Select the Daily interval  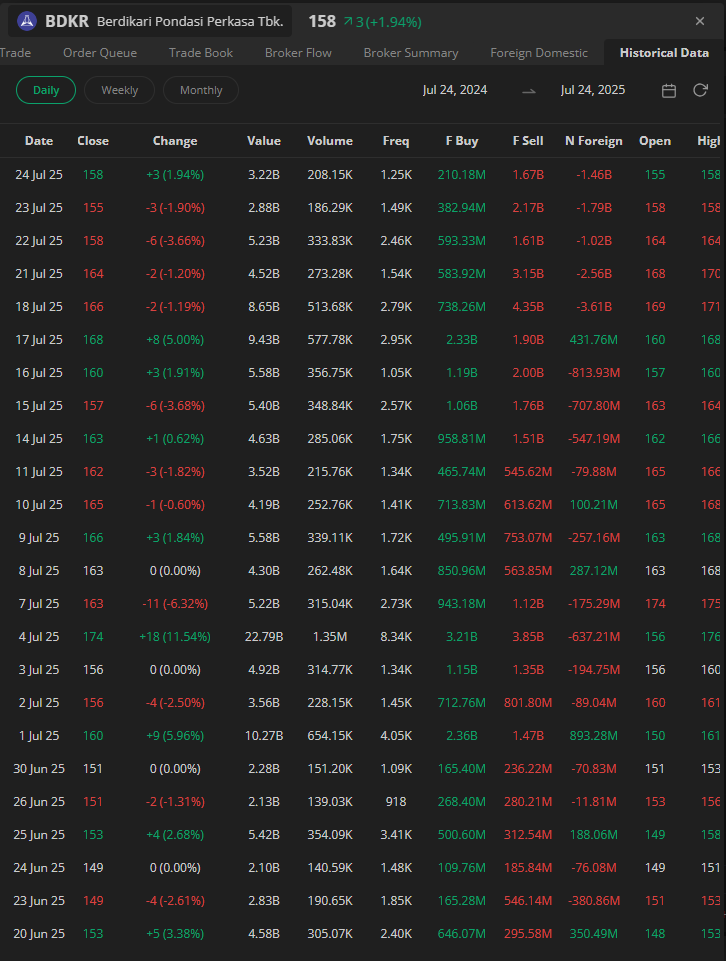point(46,90)
